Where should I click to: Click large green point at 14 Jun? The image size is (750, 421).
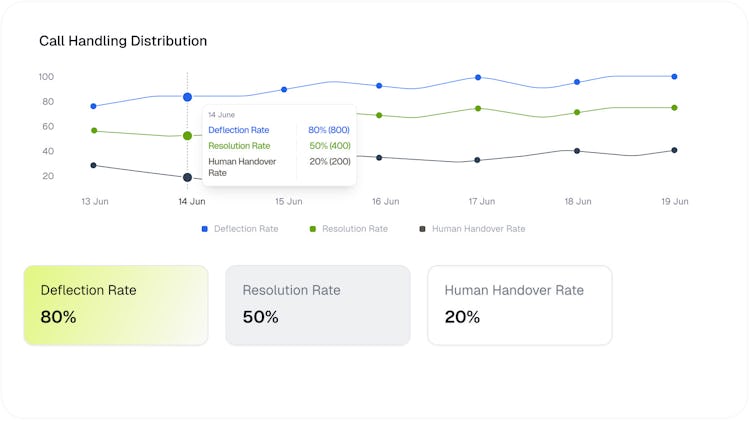188,136
